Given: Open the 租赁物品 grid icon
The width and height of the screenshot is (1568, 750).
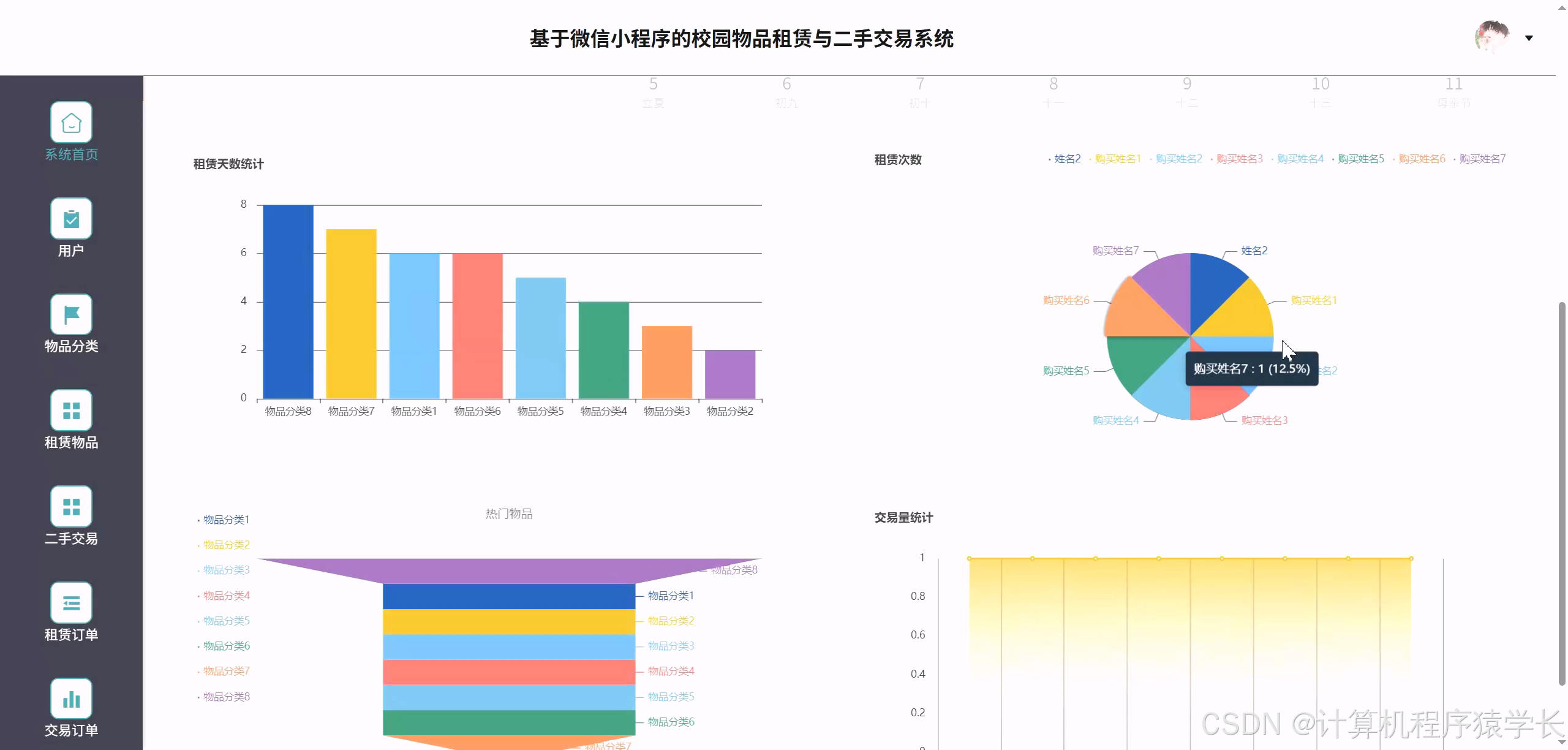Looking at the screenshot, I should click(x=71, y=409).
